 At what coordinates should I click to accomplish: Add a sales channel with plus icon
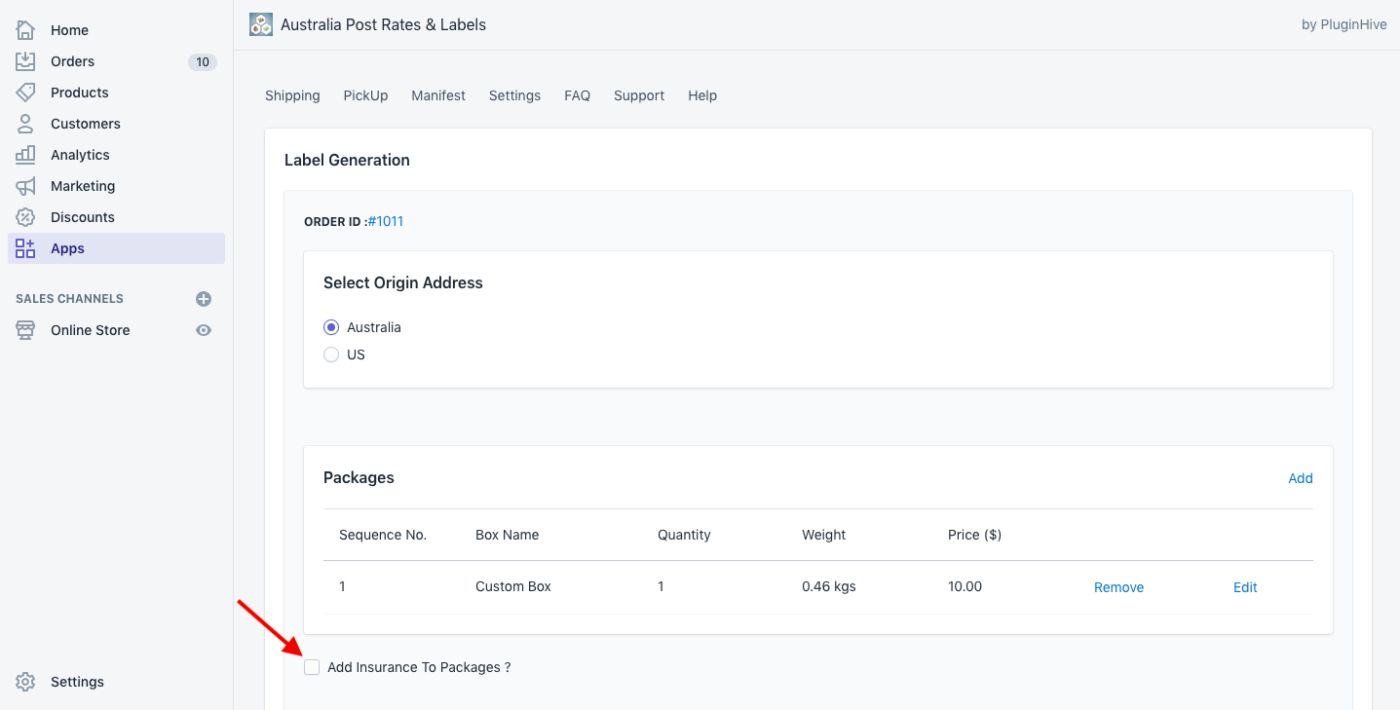(x=204, y=299)
